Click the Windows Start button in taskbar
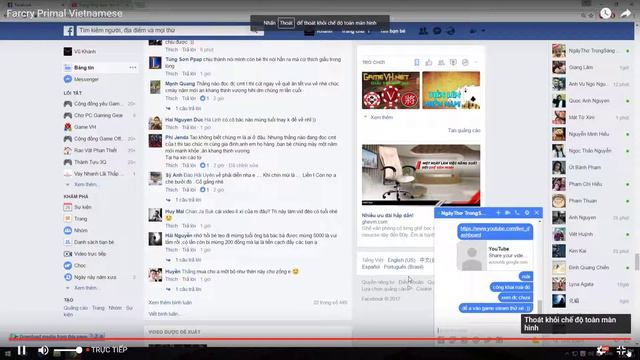This screenshot has width=640, height=360. [7, 353]
